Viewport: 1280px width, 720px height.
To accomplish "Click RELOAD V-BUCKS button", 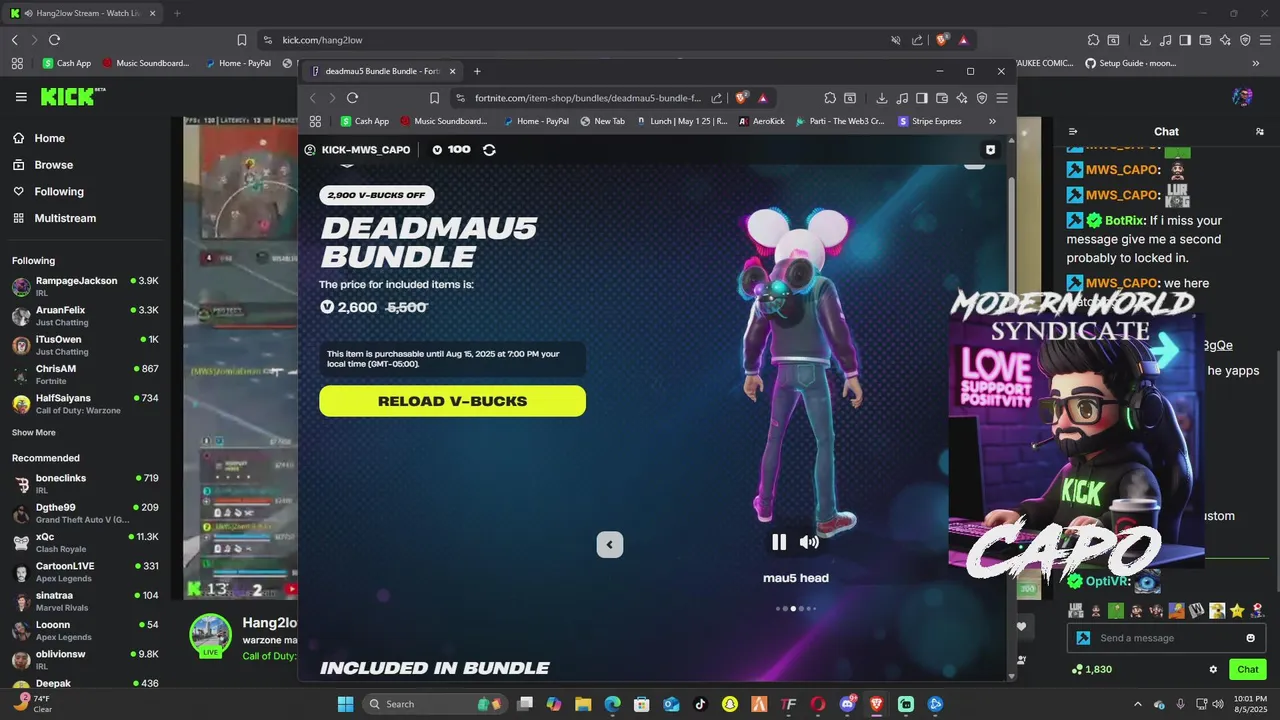I will pyautogui.click(x=452, y=401).
